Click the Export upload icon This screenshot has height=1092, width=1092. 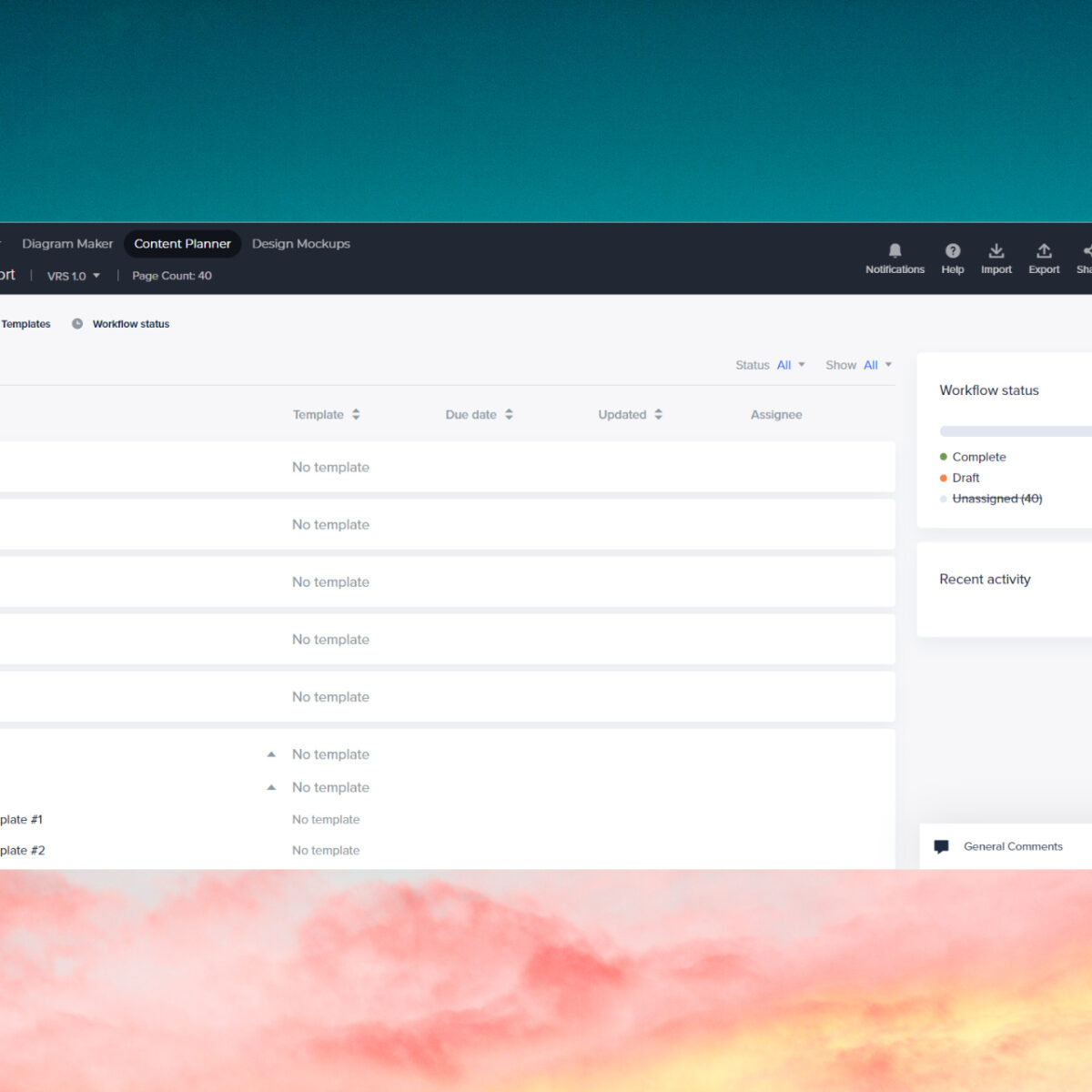1044,250
